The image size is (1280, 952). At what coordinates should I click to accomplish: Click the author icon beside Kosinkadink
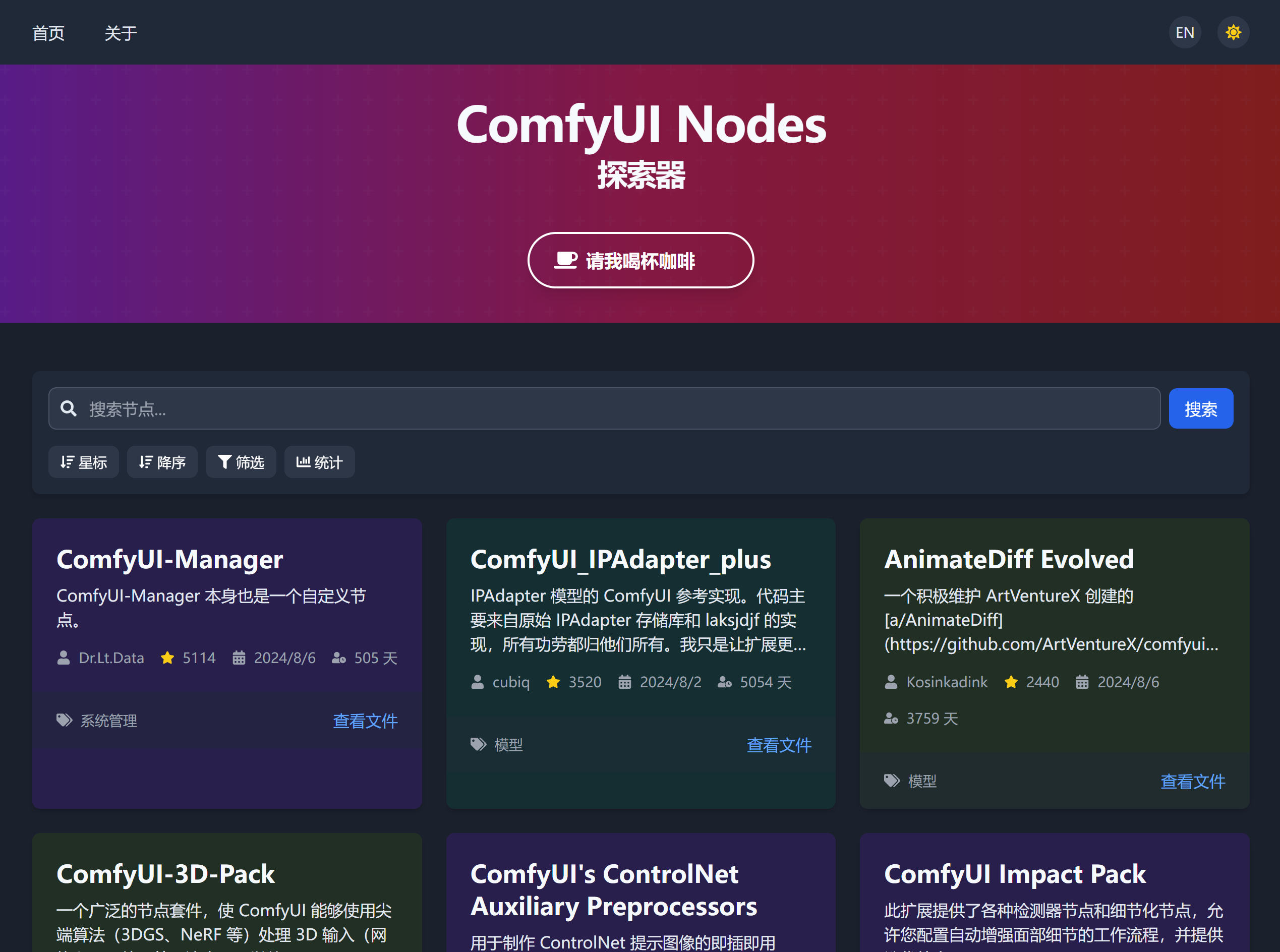tap(891, 682)
